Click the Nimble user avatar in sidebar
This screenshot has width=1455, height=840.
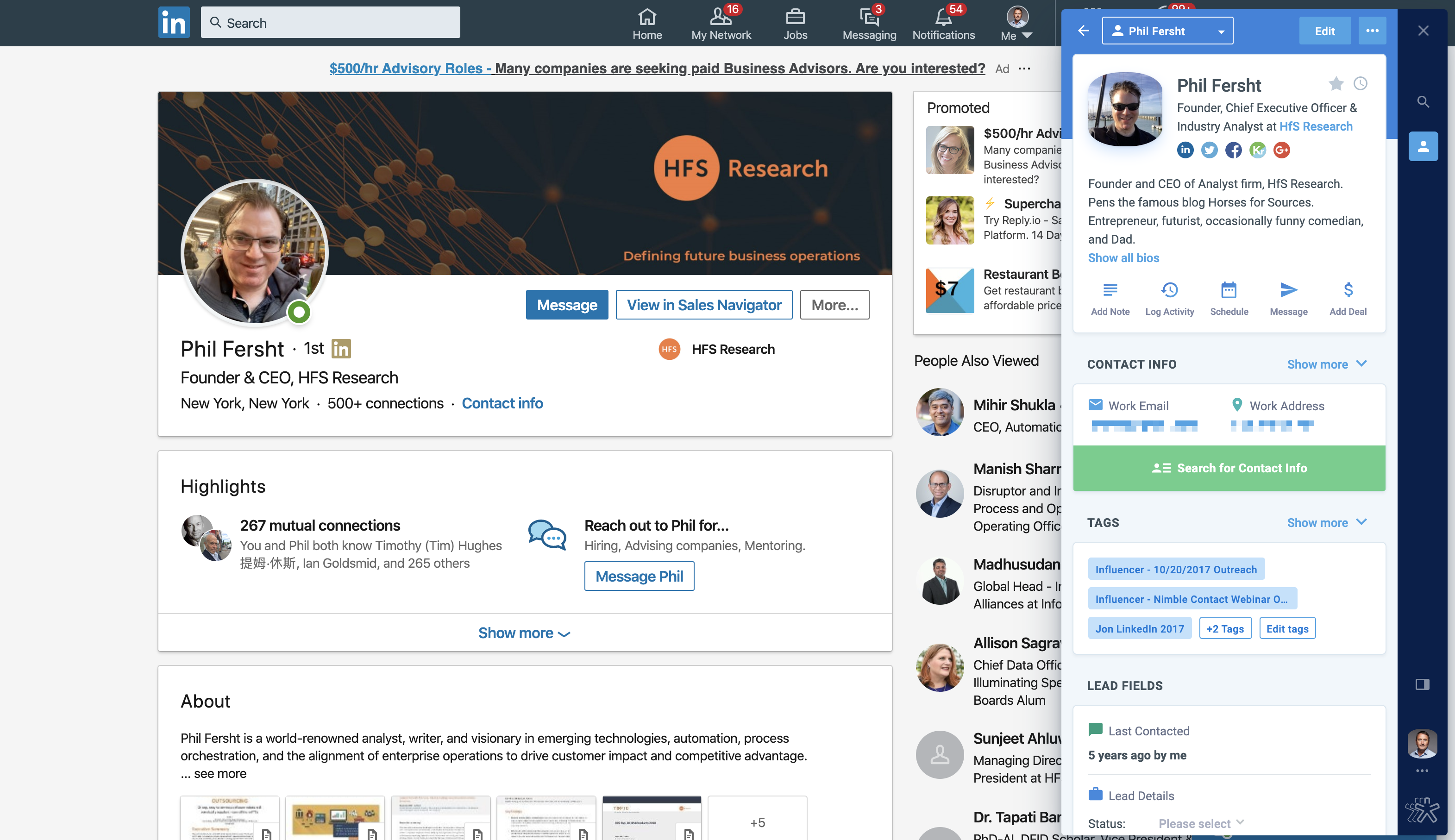click(x=1422, y=744)
